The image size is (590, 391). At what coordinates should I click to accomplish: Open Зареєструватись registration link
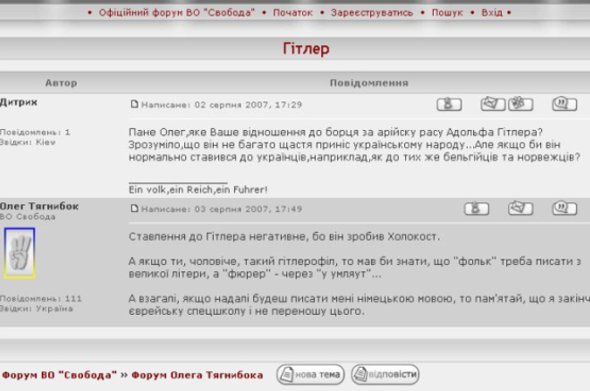click(x=372, y=13)
